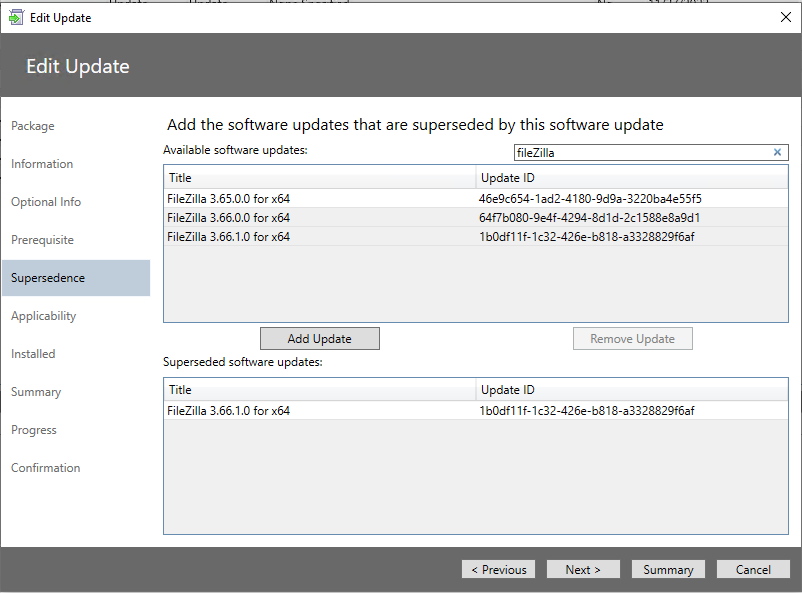802x593 pixels.
Task: Click the Add Update button
Action: [320, 339]
